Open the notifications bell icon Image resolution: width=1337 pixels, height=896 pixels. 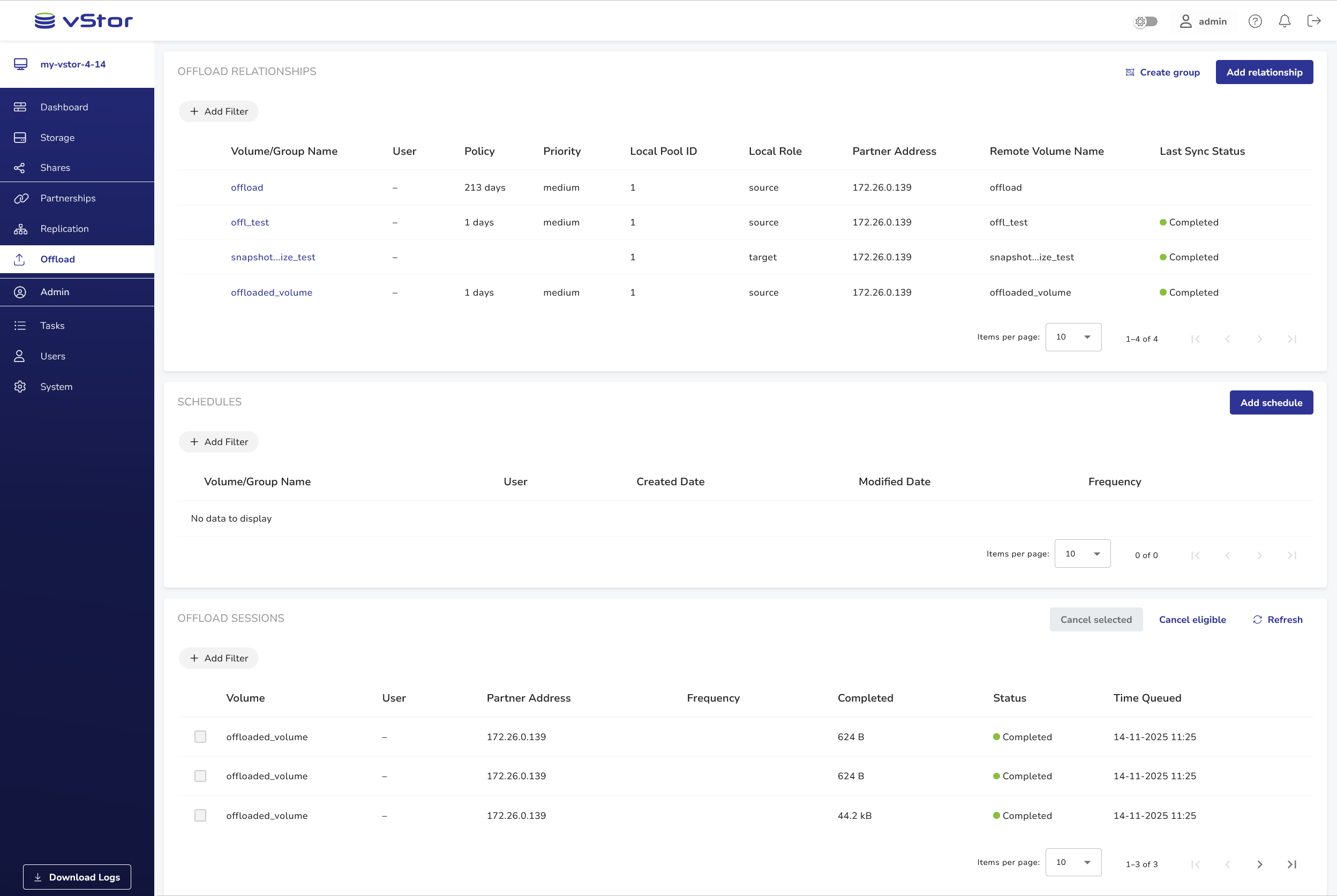(x=1285, y=21)
